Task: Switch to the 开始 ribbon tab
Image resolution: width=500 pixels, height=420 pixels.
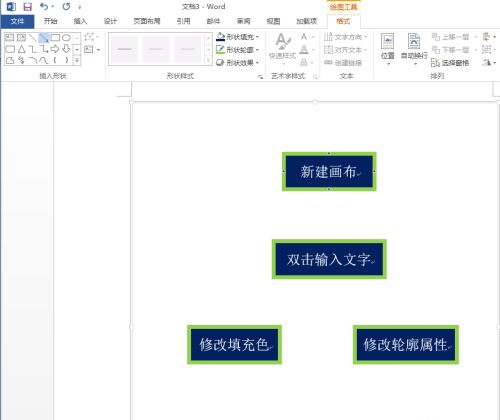Action: point(50,21)
